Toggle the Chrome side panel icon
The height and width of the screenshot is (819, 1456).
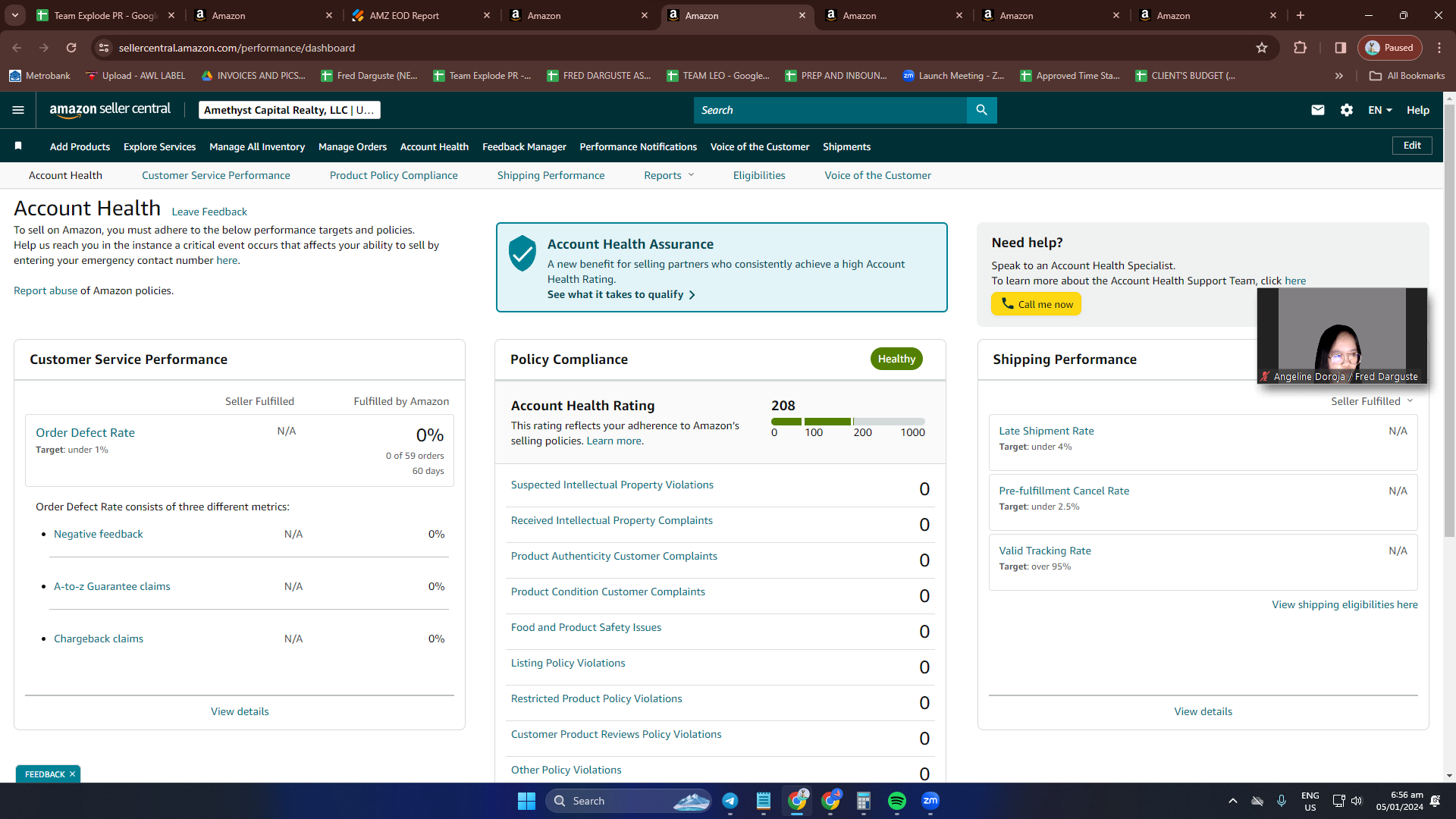coord(1341,48)
